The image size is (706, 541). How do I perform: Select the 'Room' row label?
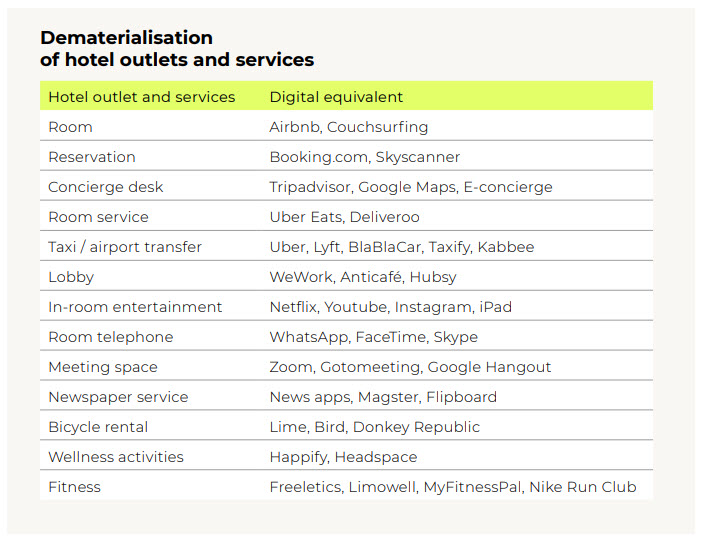click(70, 127)
